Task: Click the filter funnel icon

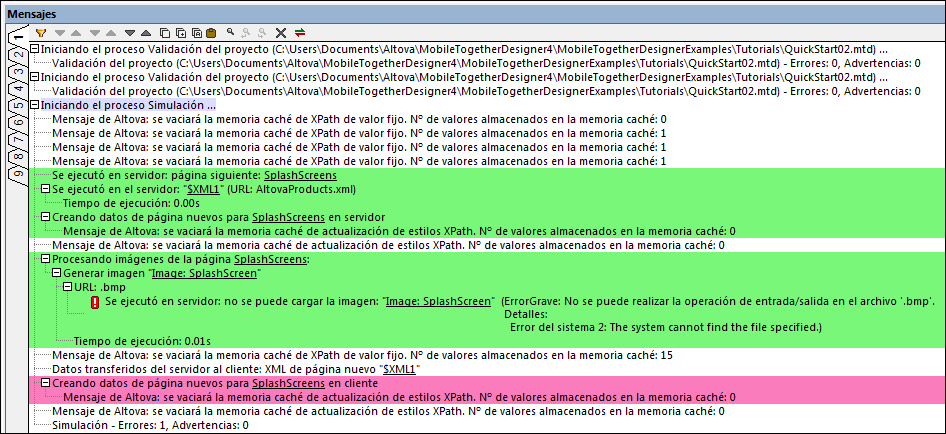Action: (41, 33)
